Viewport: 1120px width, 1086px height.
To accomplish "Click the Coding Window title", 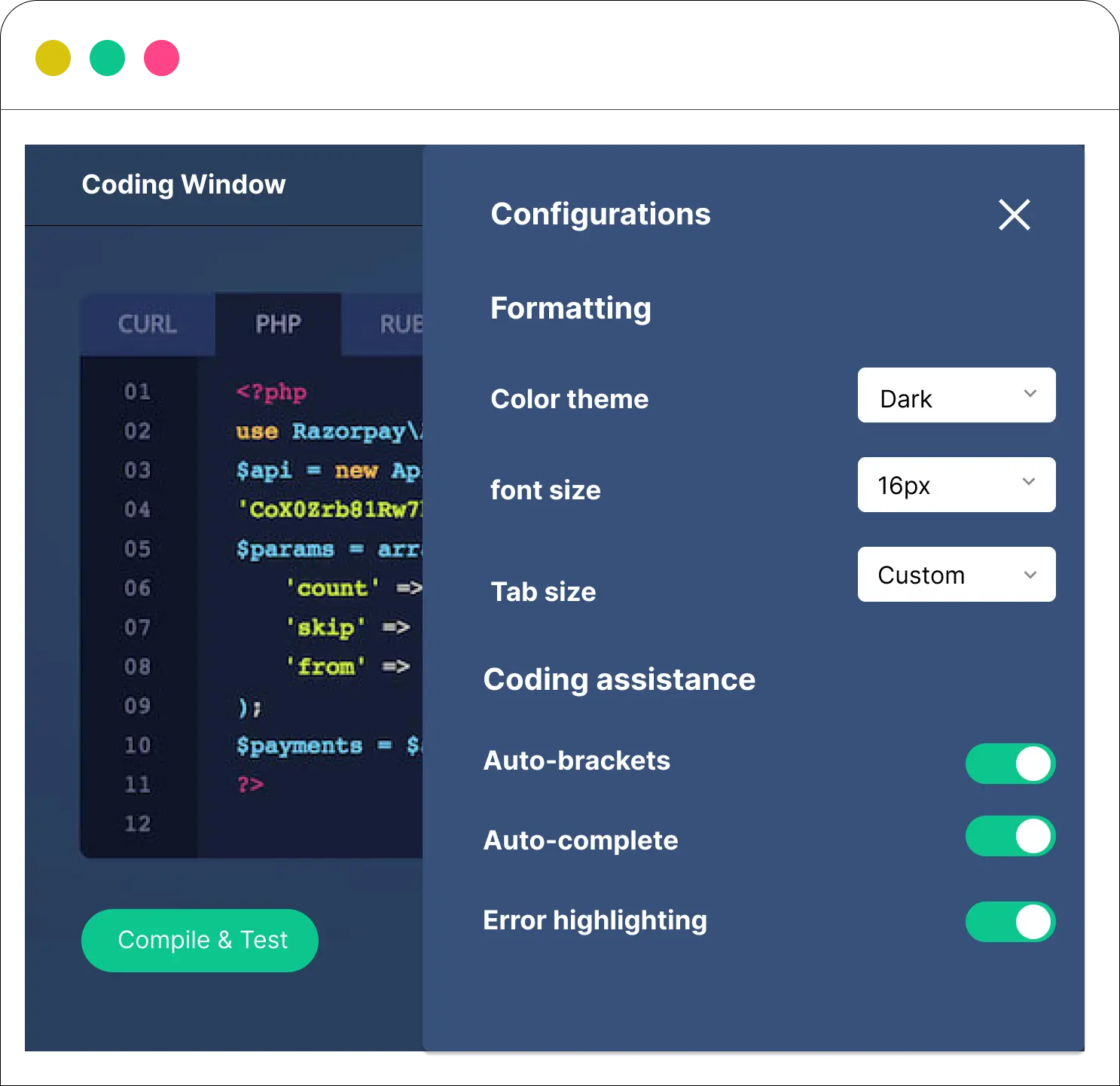I will (184, 185).
